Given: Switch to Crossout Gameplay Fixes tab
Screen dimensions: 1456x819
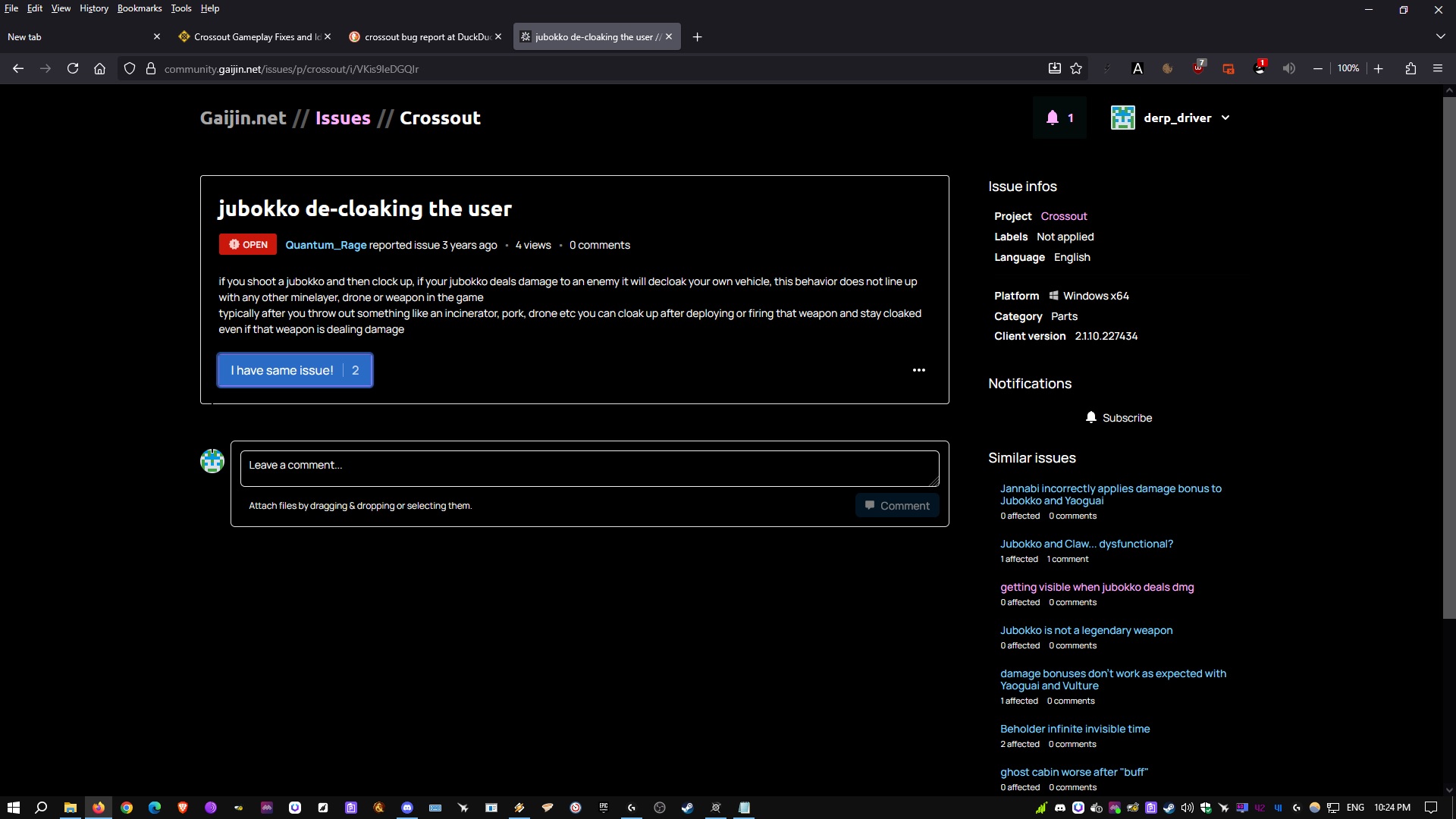Looking at the screenshot, I should click(250, 36).
